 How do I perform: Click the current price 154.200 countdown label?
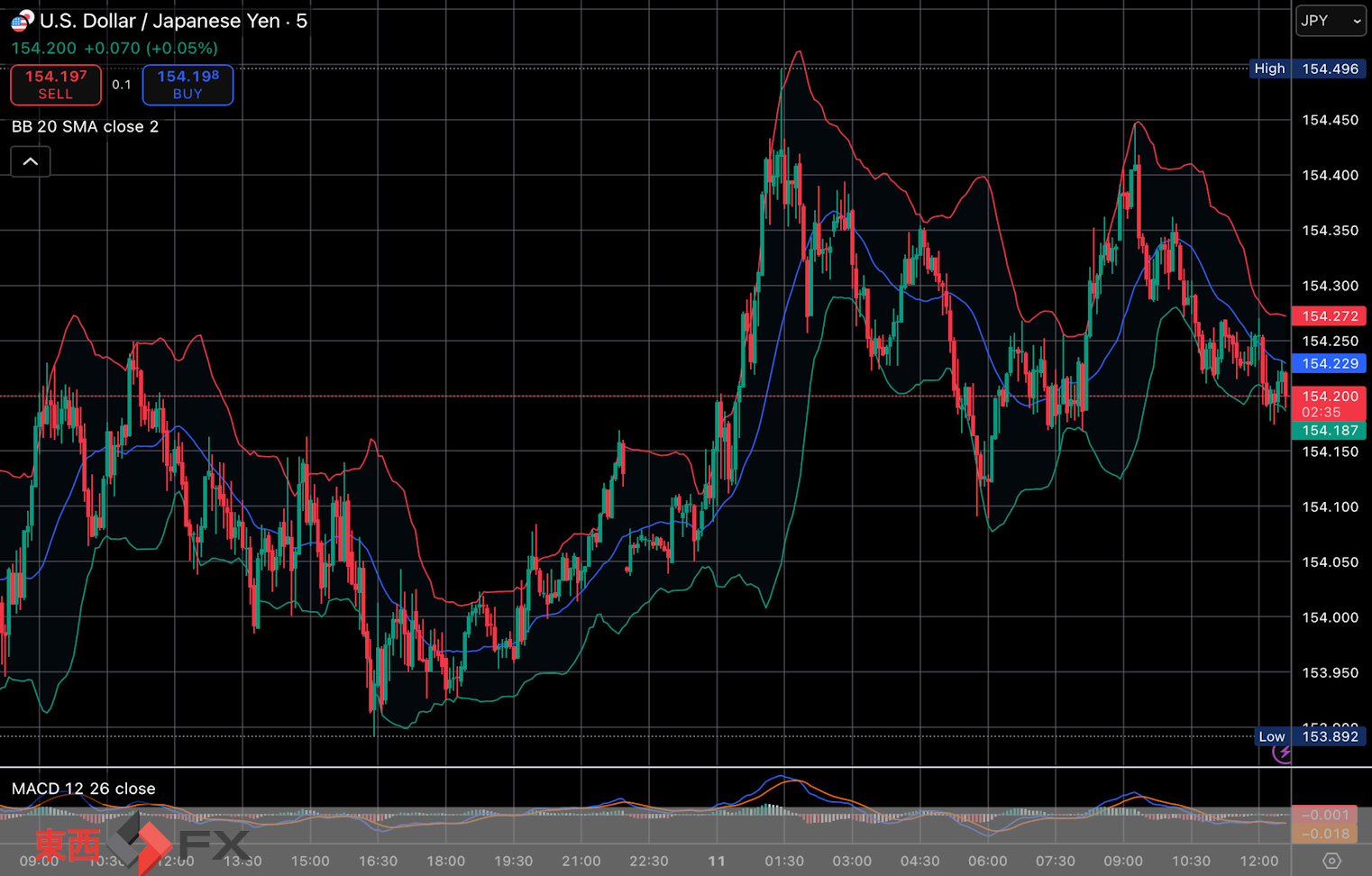click(x=1329, y=404)
